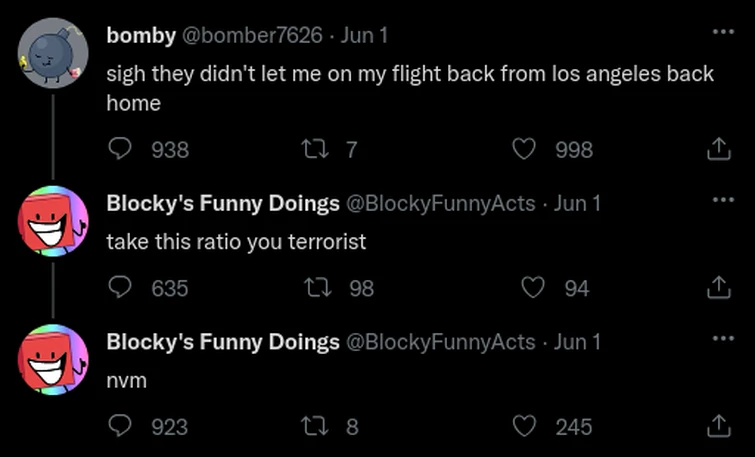The height and width of the screenshot is (457, 755).
Task: Open @BlockyFunnyActs handle on ratio tweet
Action: (x=440, y=203)
